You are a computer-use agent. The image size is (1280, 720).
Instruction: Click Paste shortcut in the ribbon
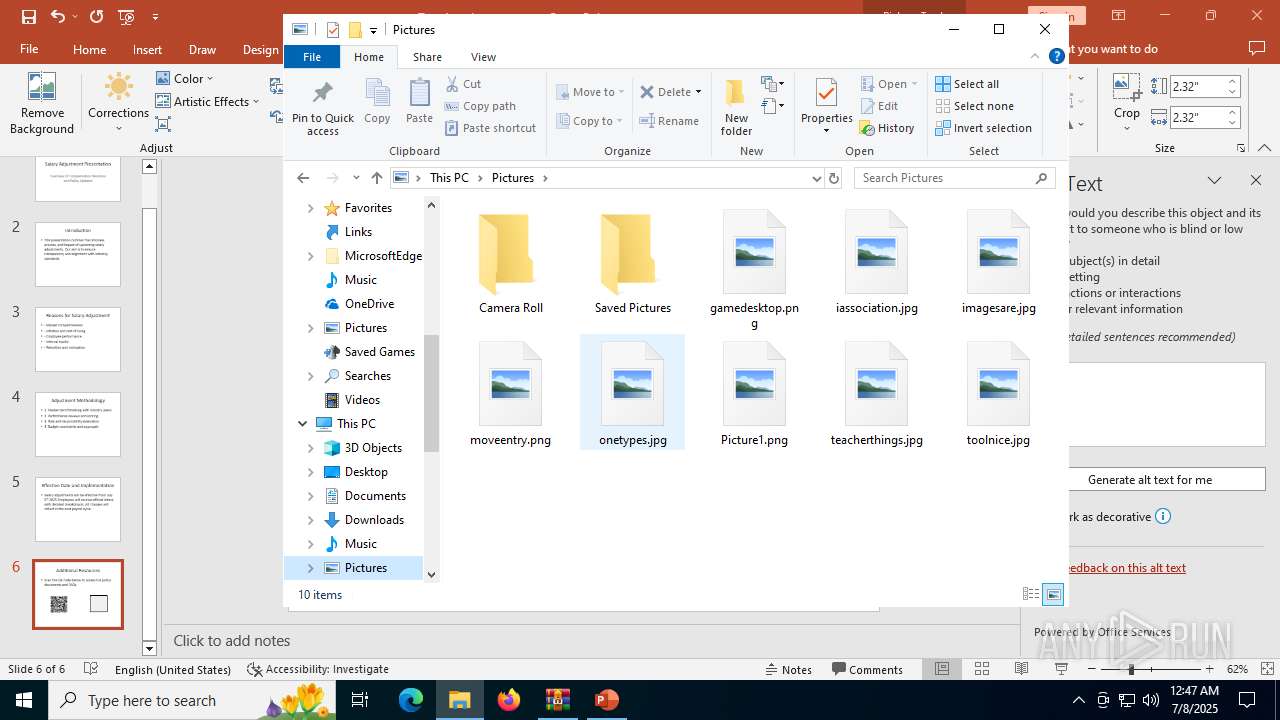pyautogui.click(x=491, y=128)
